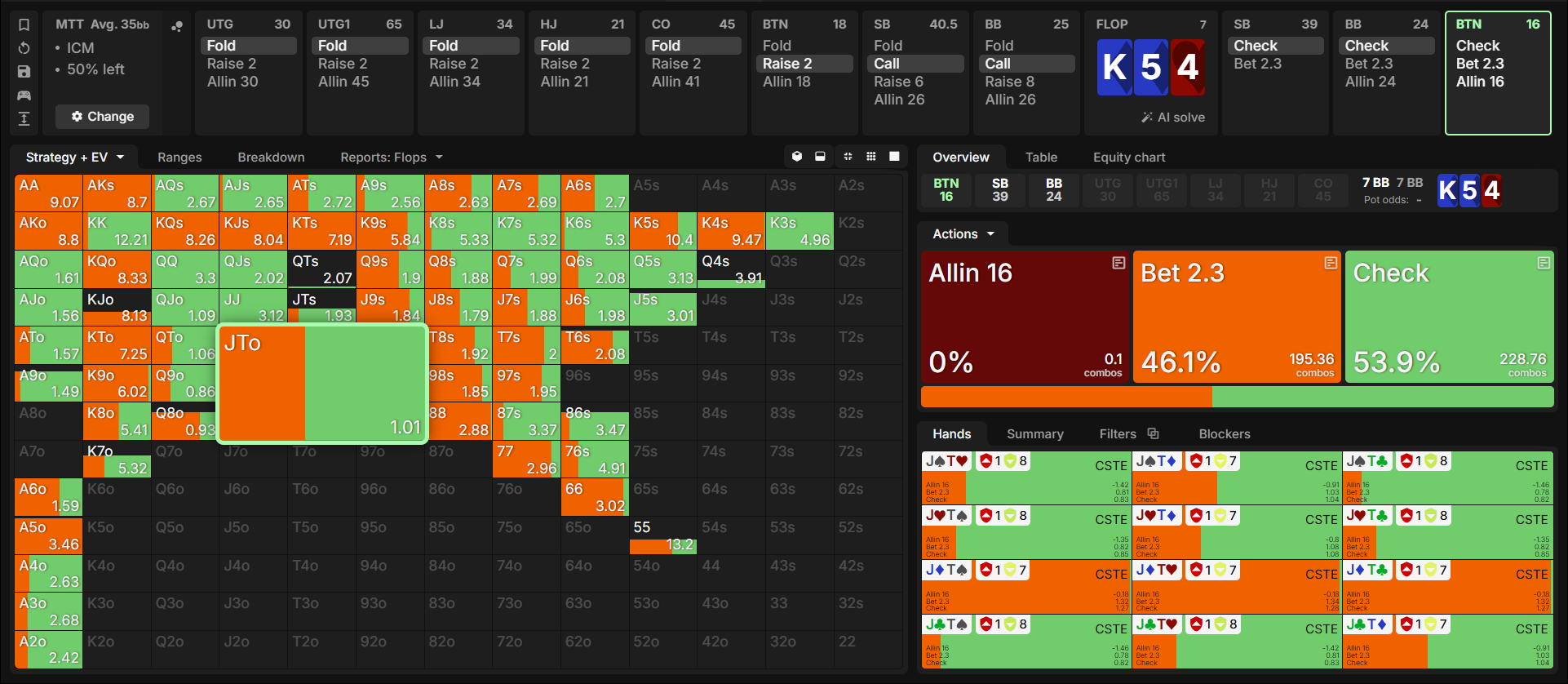Open the Table tab

(1041, 157)
